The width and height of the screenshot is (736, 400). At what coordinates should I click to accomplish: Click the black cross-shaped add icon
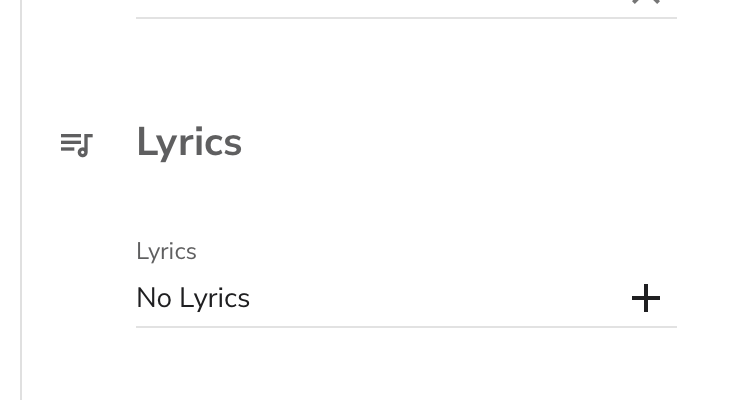[x=646, y=298]
